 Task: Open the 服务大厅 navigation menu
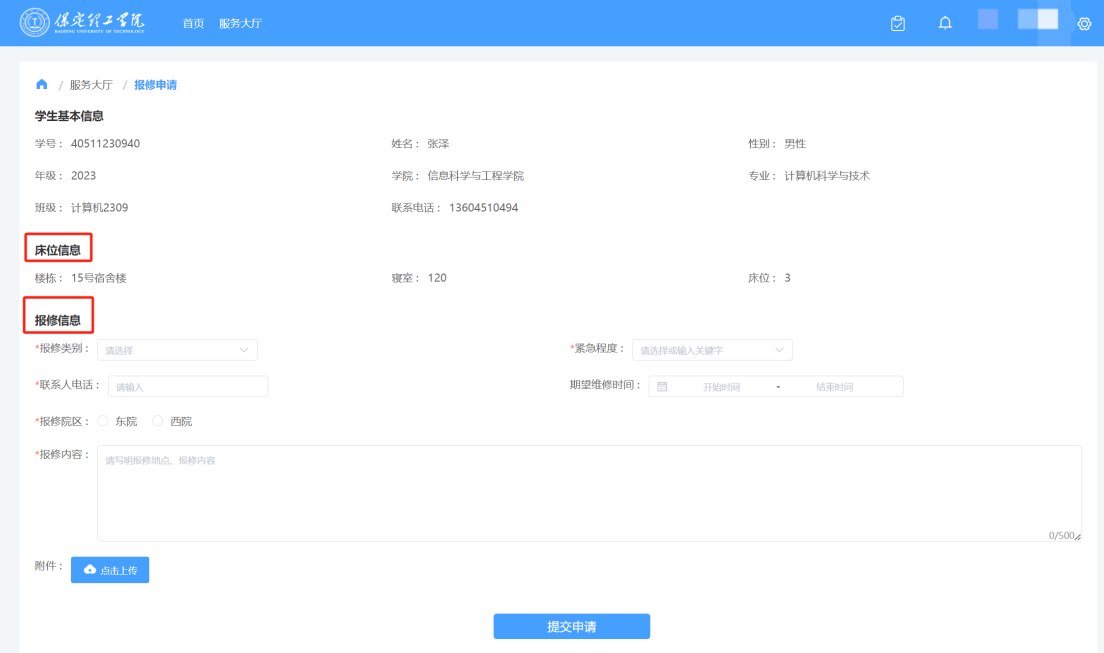click(x=240, y=22)
